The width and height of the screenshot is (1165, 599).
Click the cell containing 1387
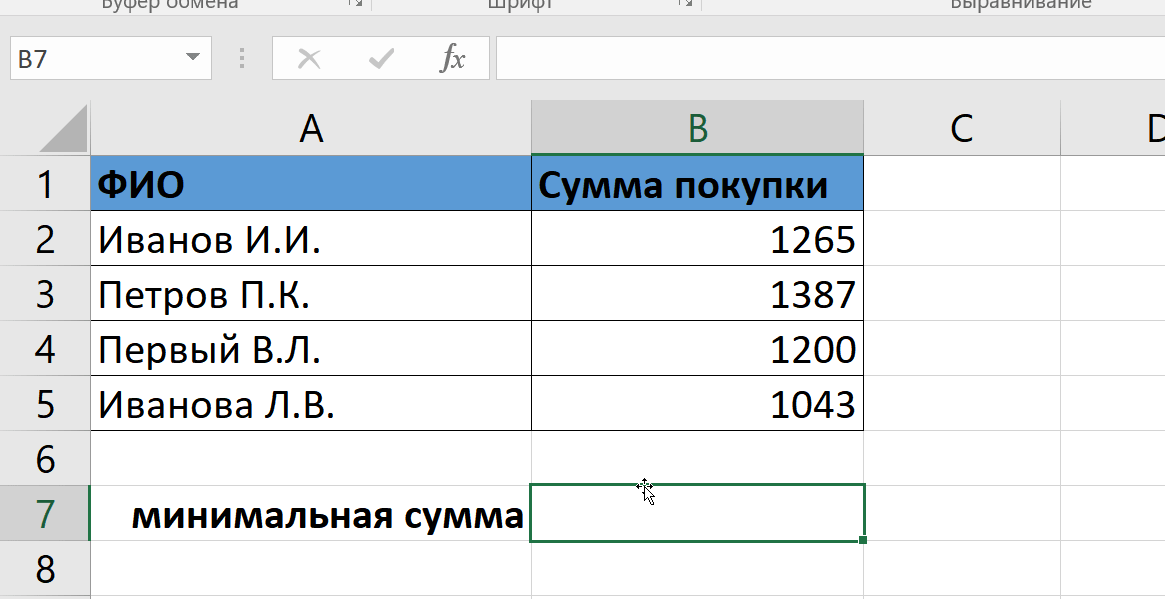(698, 294)
